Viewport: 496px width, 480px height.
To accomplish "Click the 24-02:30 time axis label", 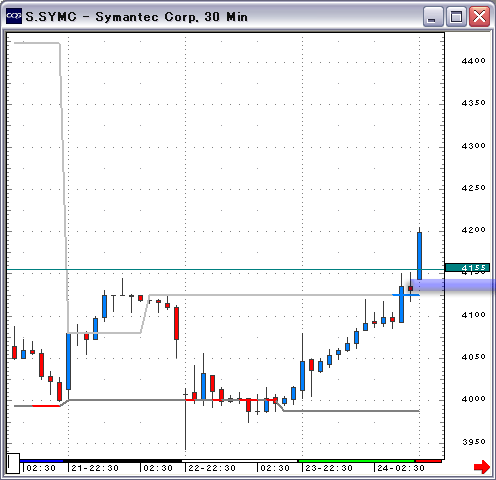I will point(401,468).
